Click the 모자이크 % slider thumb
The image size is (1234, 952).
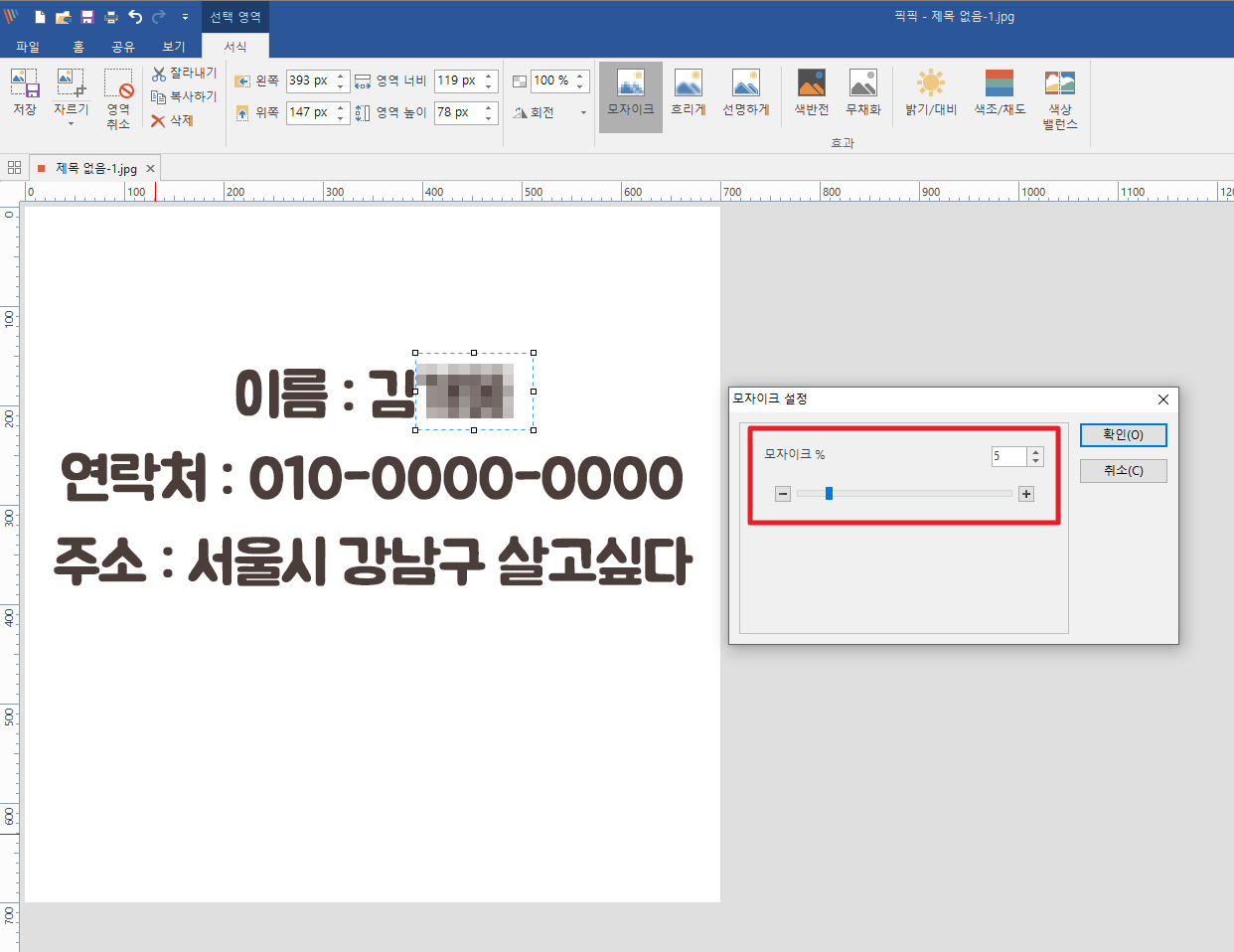[x=829, y=494]
